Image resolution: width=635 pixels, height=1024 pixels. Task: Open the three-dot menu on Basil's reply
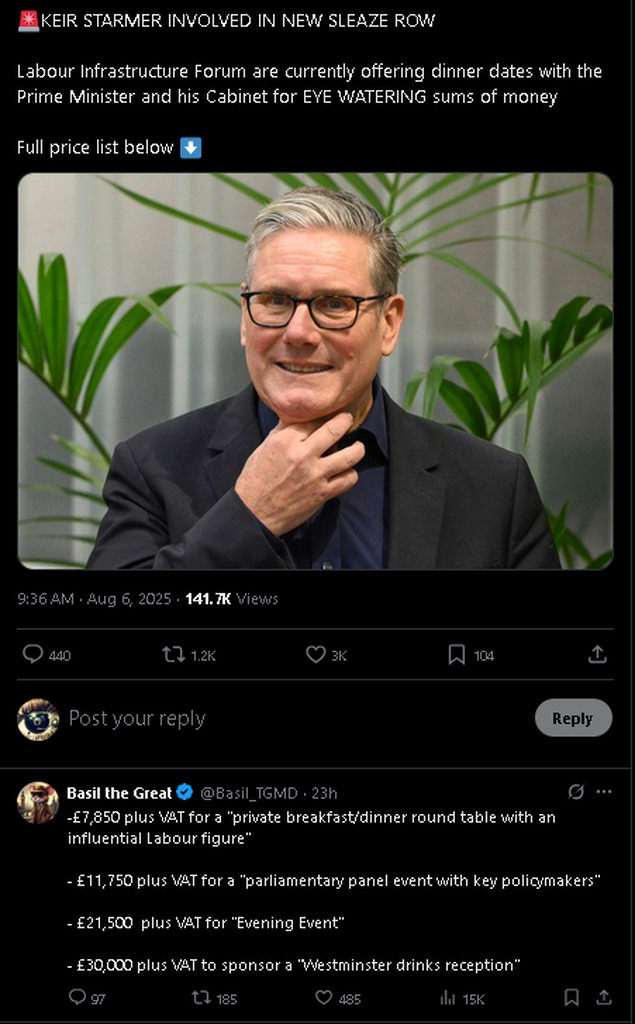(604, 792)
